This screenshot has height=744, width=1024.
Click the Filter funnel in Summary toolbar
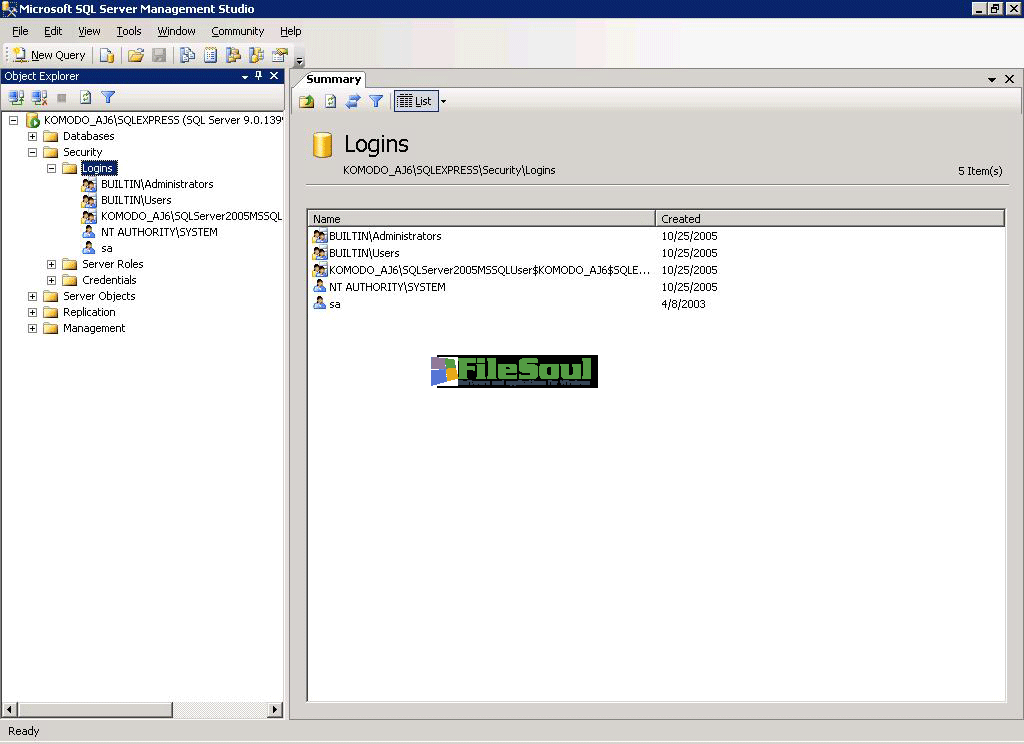pyautogui.click(x=376, y=101)
